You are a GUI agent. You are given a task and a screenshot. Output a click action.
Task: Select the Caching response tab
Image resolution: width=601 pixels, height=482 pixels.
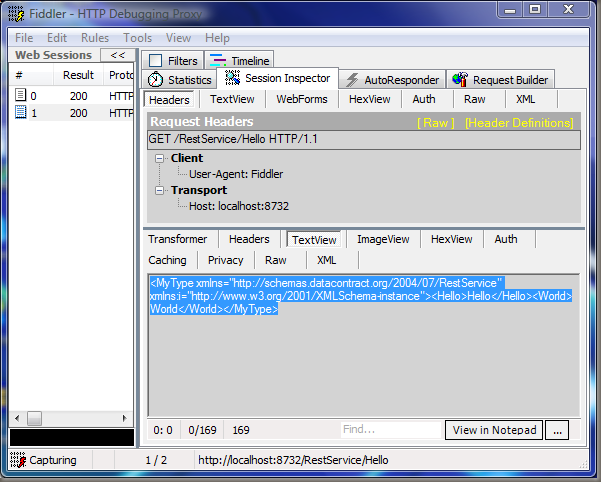pyautogui.click(x=167, y=260)
